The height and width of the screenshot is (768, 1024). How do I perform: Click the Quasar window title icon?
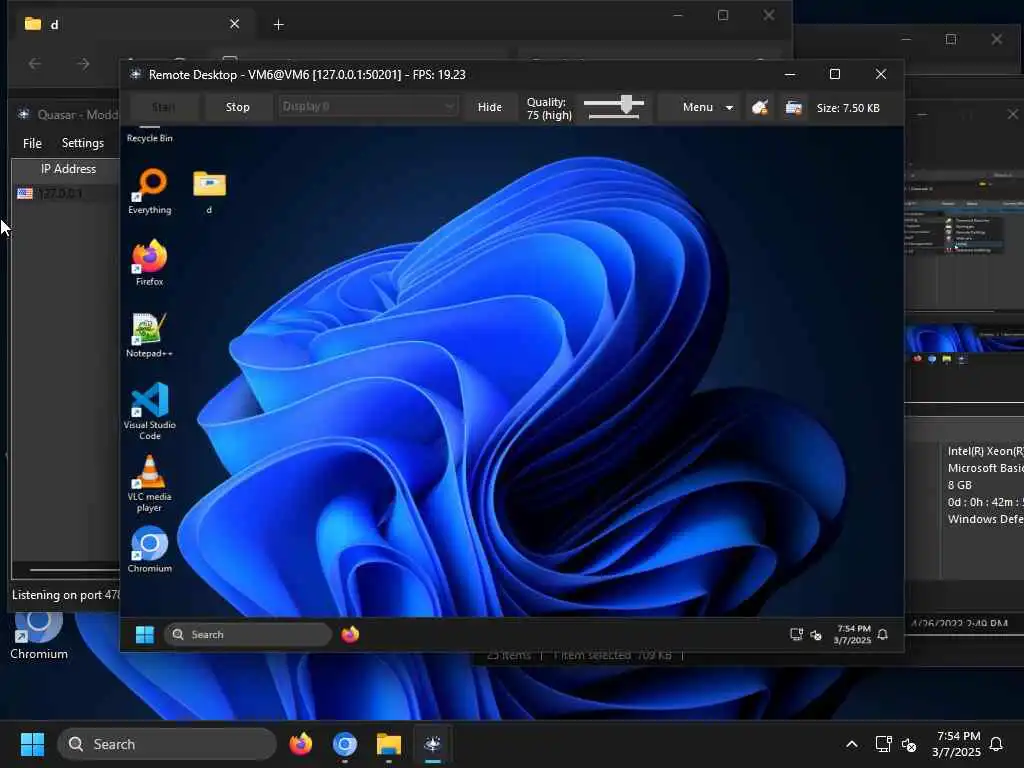(24, 114)
